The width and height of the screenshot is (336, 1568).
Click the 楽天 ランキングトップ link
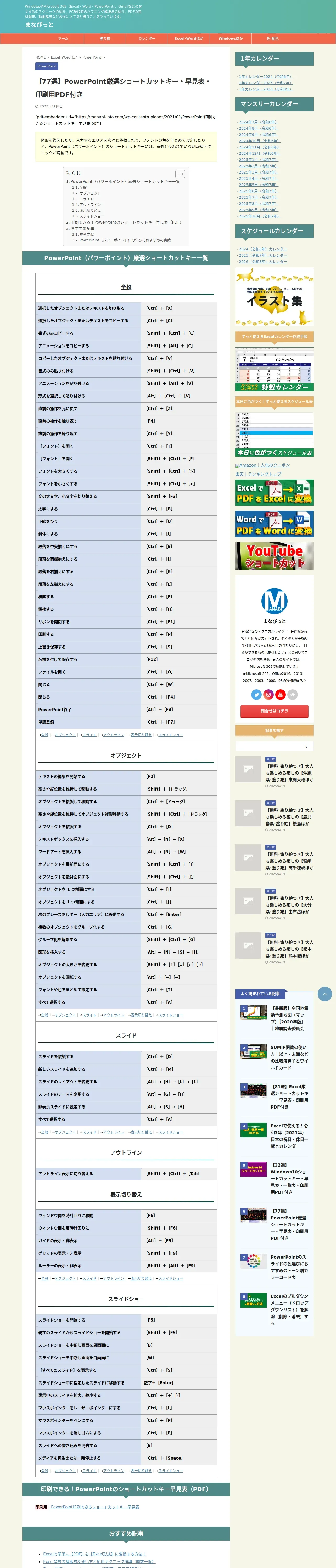259,474
